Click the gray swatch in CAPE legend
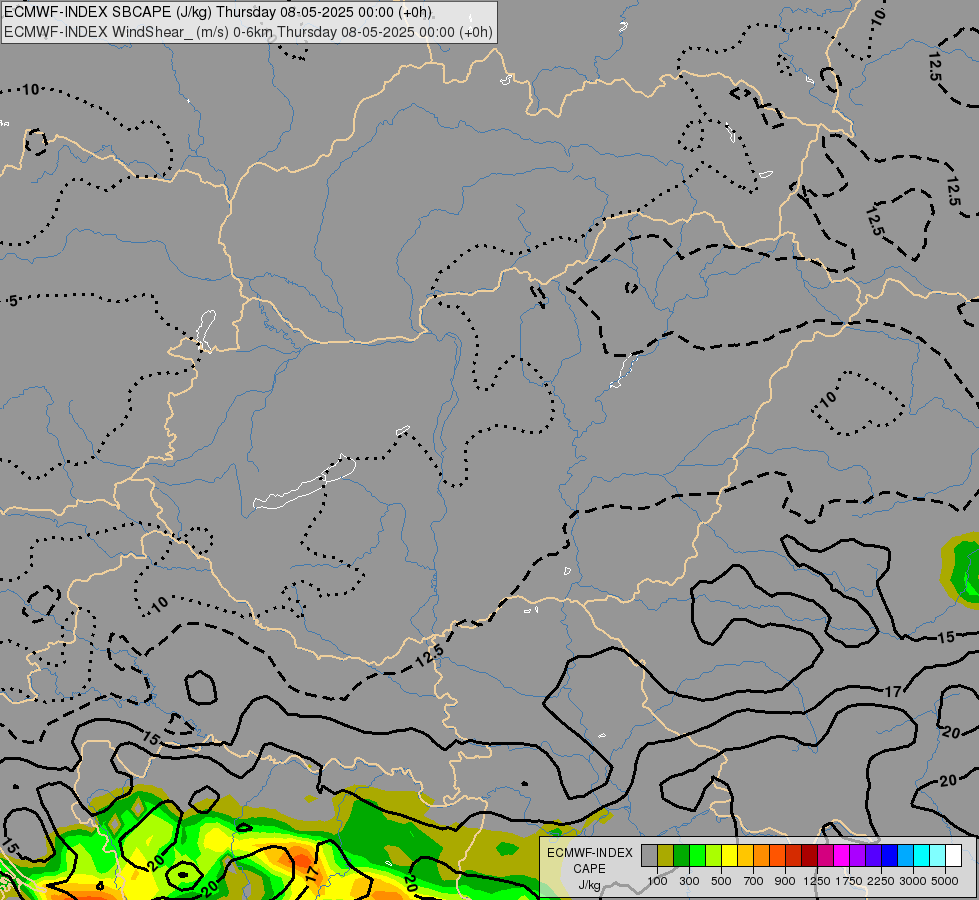 pyautogui.click(x=649, y=855)
